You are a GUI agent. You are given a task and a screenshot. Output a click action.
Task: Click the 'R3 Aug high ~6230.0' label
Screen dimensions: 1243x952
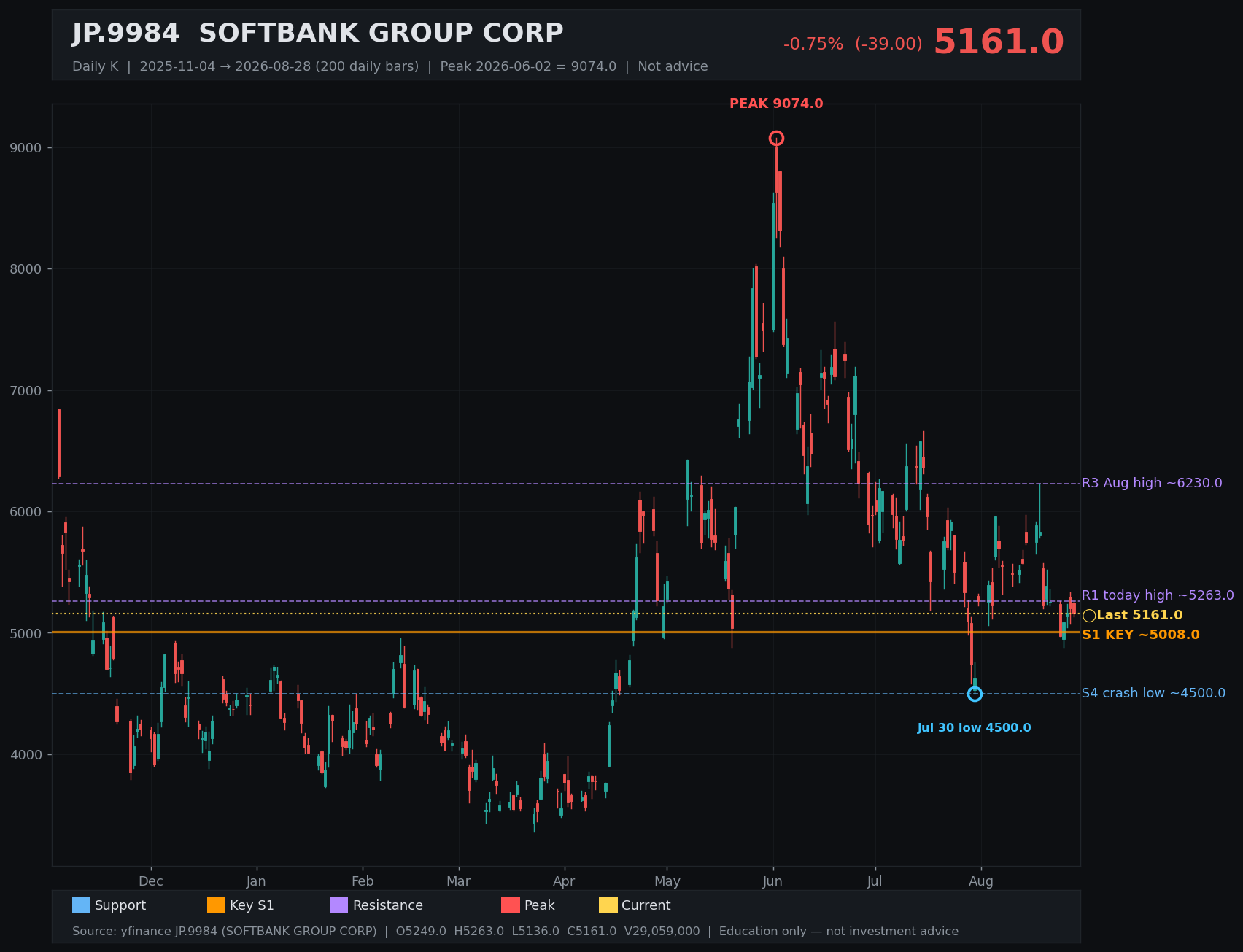coord(1152,483)
